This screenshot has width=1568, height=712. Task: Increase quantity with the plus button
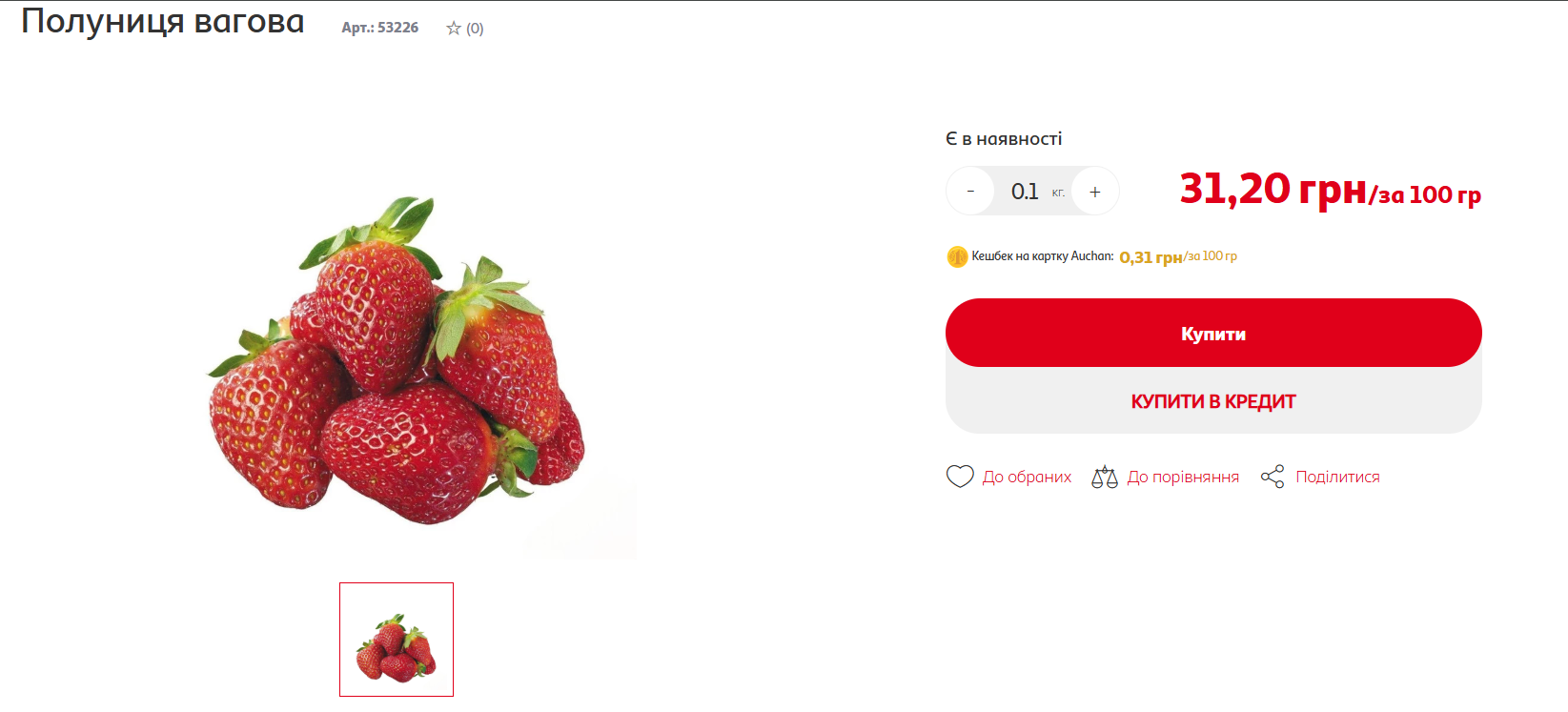1095,192
